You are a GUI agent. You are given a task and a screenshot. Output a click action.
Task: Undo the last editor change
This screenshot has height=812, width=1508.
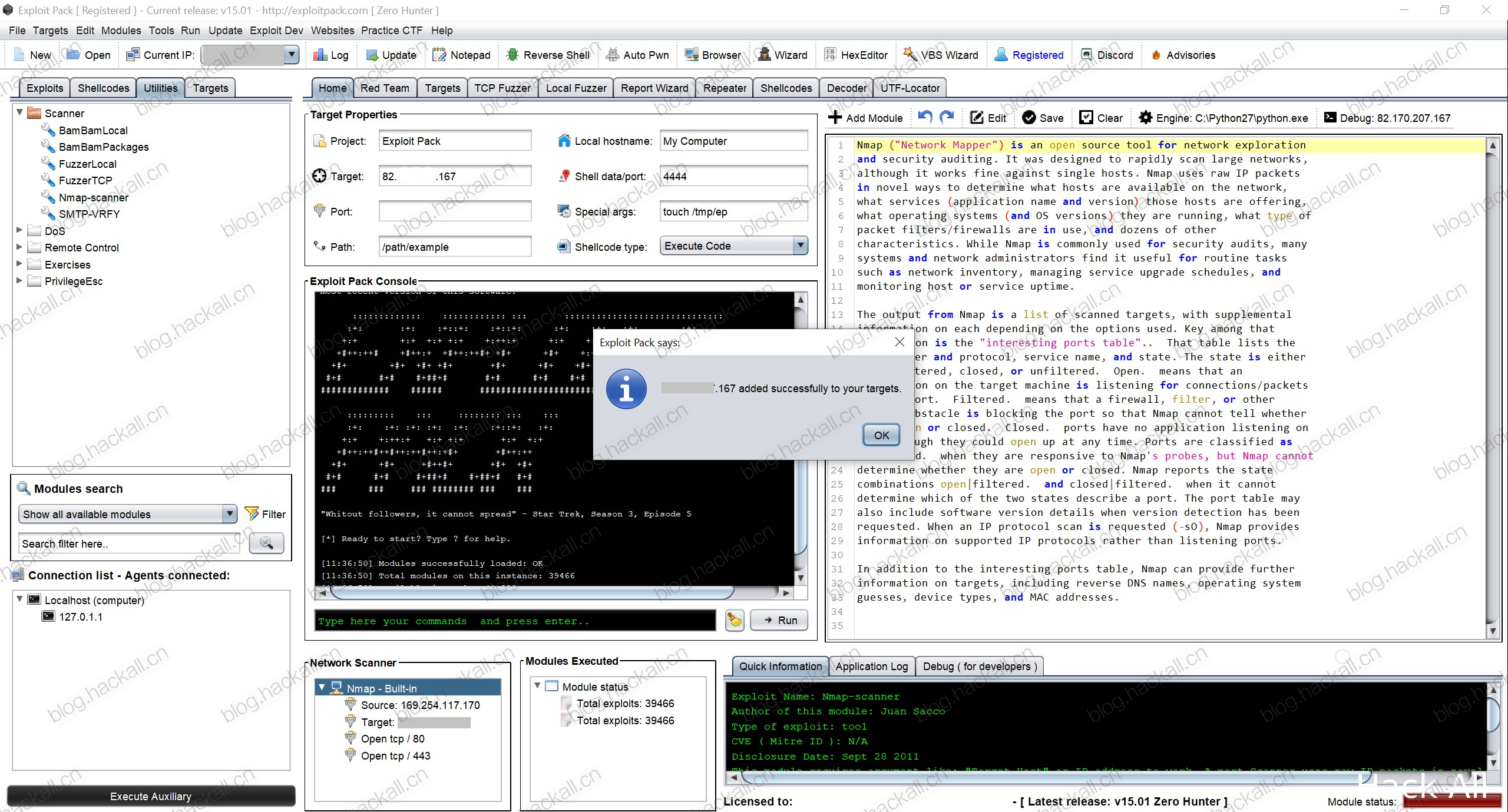coord(925,117)
